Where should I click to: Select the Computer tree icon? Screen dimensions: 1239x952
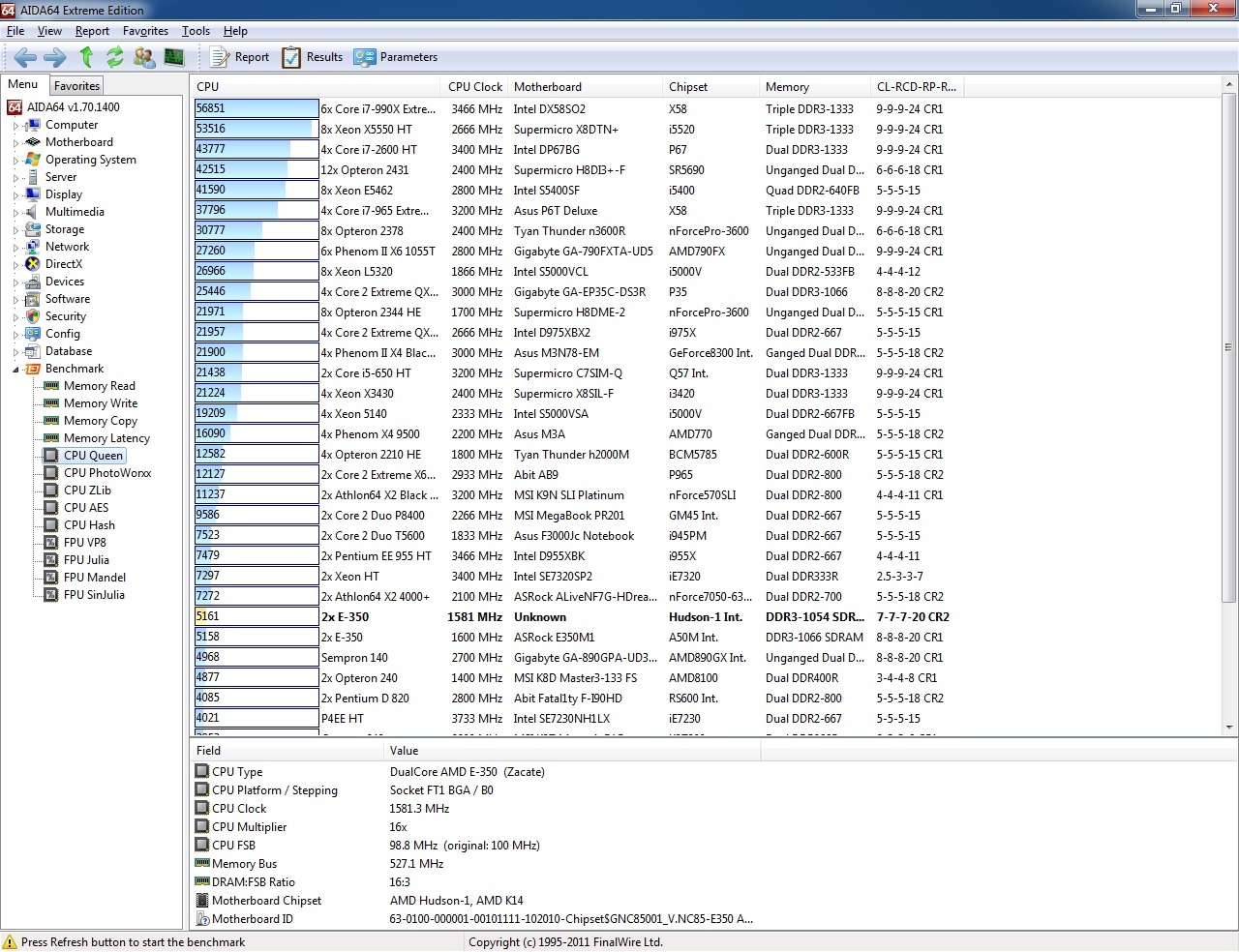click(x=33, y=125)
